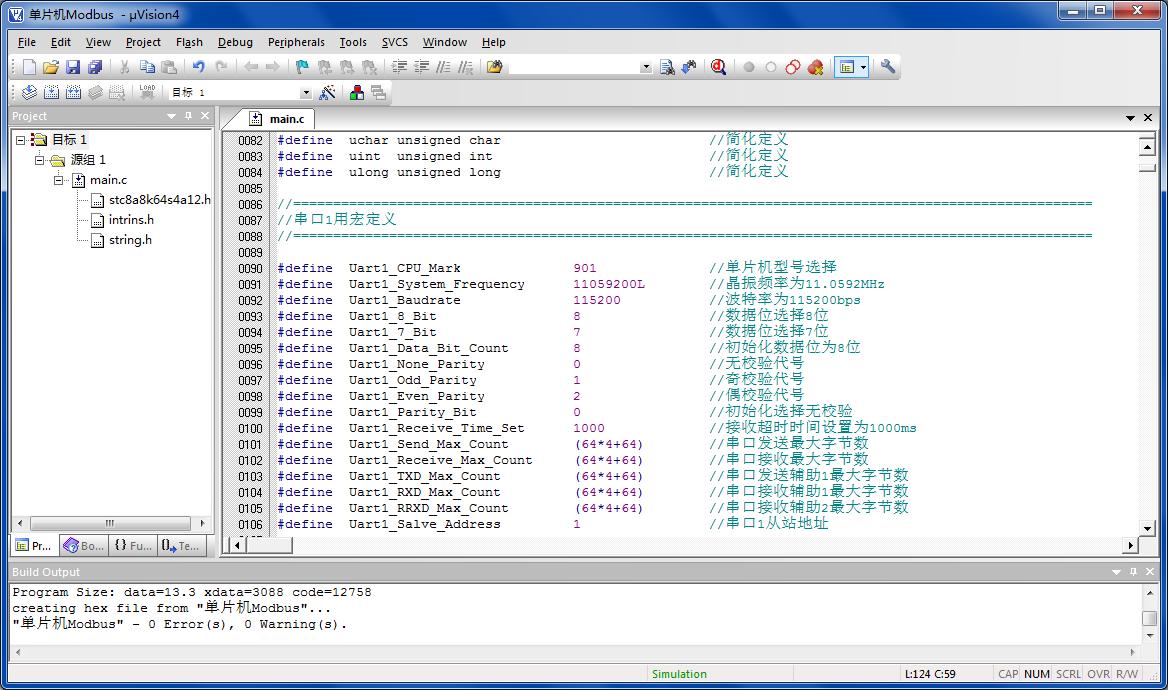Close the Build Output panel
Image resolution: width=1168 pixels, height=690 pixels.
[x=1149, y=572]
